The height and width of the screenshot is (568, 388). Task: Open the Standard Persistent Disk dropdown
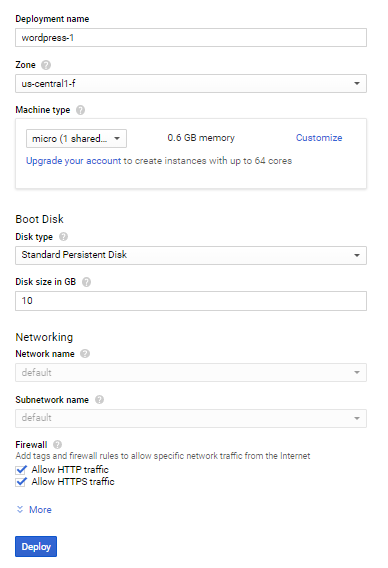(x=191, y=255)
